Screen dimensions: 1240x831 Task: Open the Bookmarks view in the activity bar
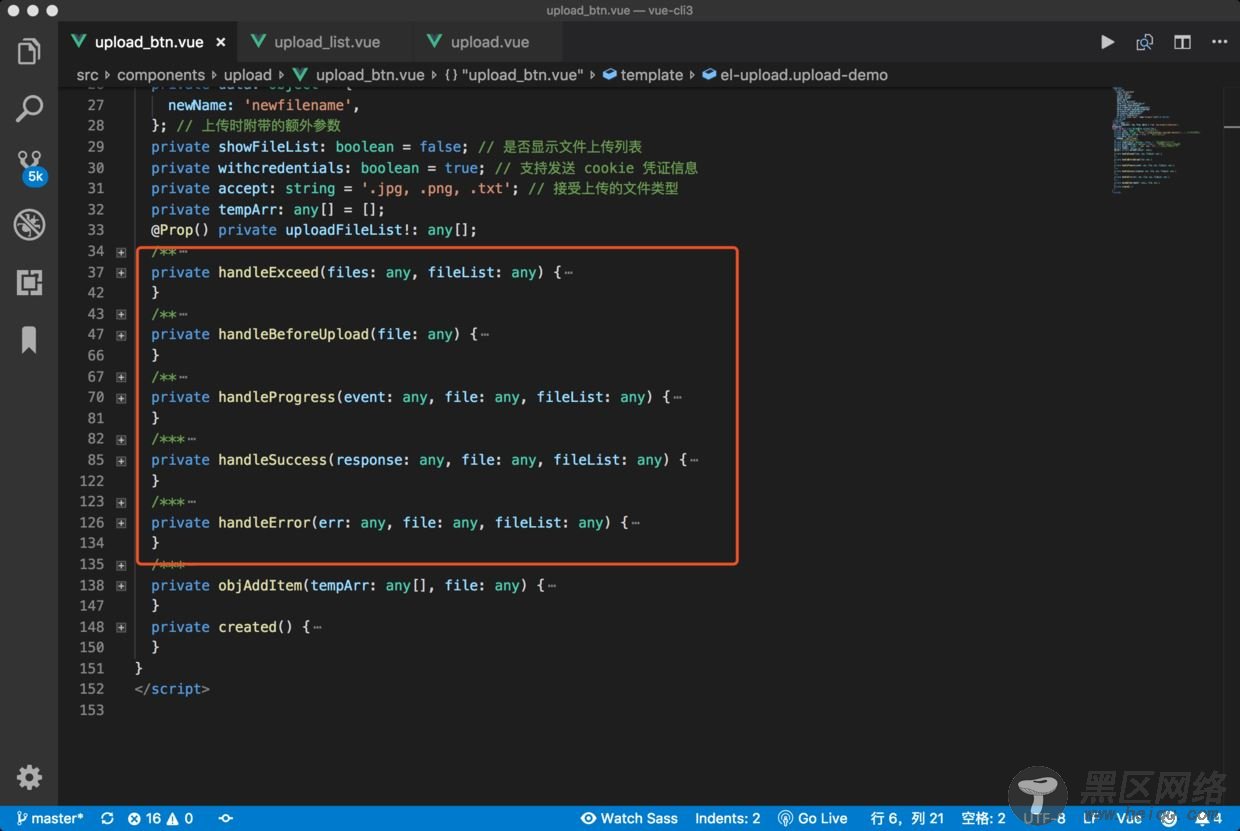pos(29,340)
